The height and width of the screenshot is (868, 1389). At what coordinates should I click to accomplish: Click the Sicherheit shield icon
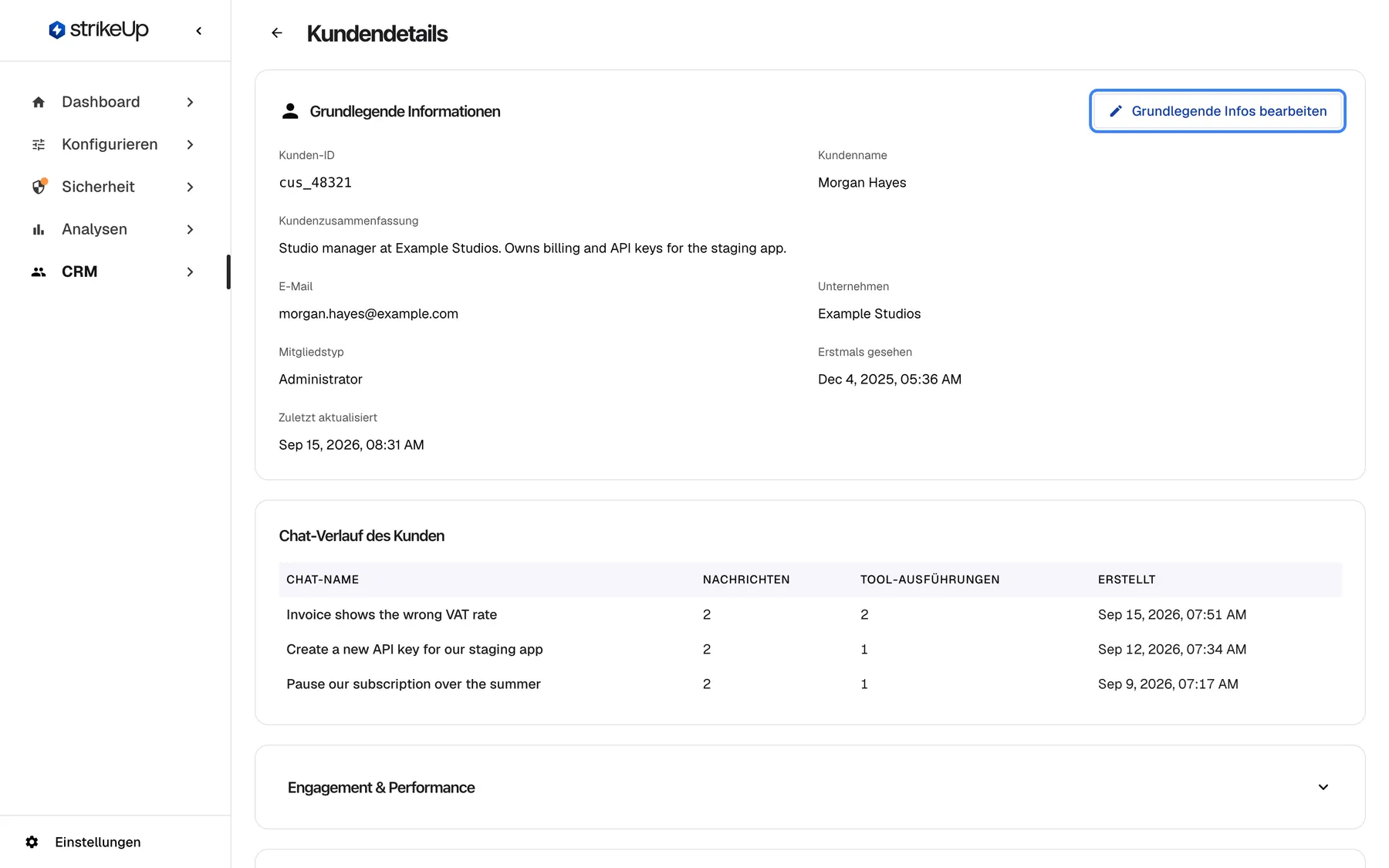(x=39, y=187)
